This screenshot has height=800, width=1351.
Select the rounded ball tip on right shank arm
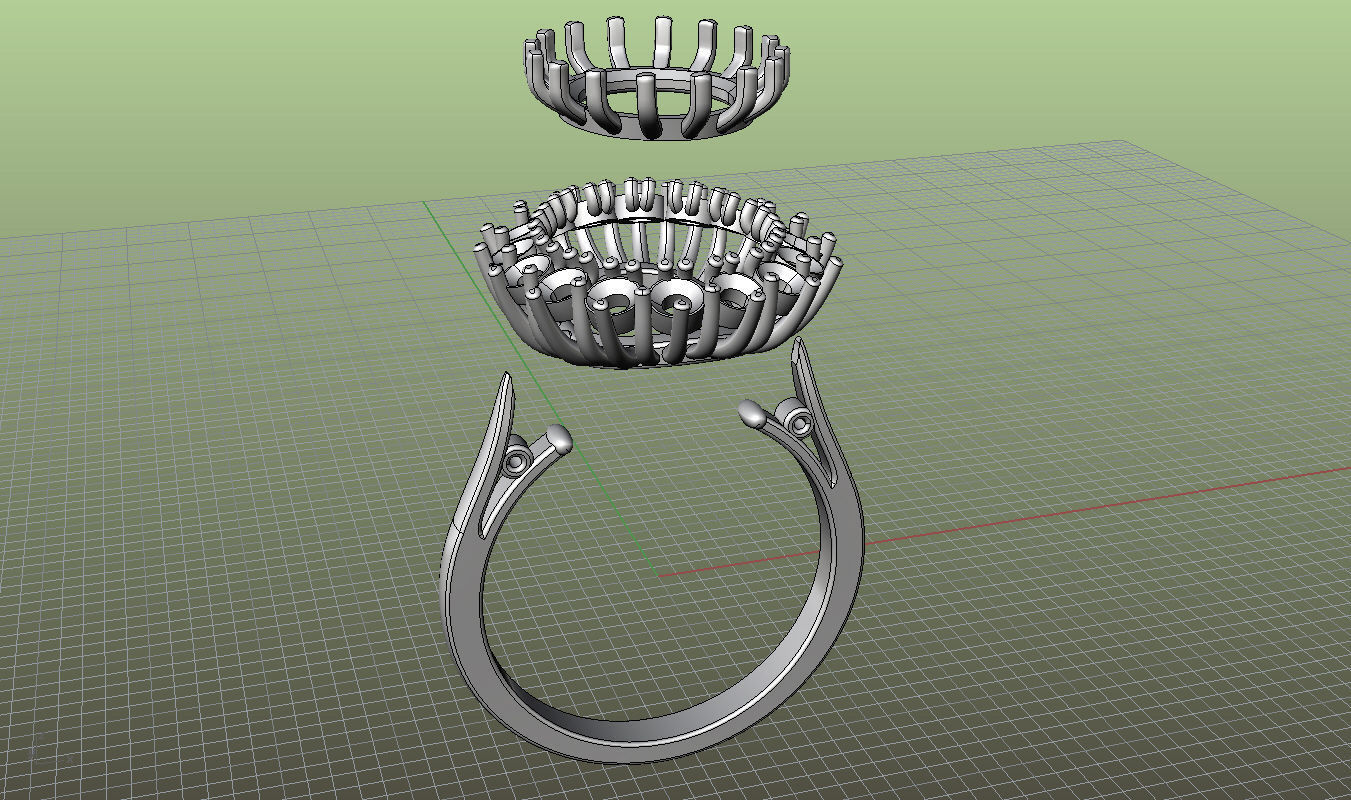(x=751, y=413)
